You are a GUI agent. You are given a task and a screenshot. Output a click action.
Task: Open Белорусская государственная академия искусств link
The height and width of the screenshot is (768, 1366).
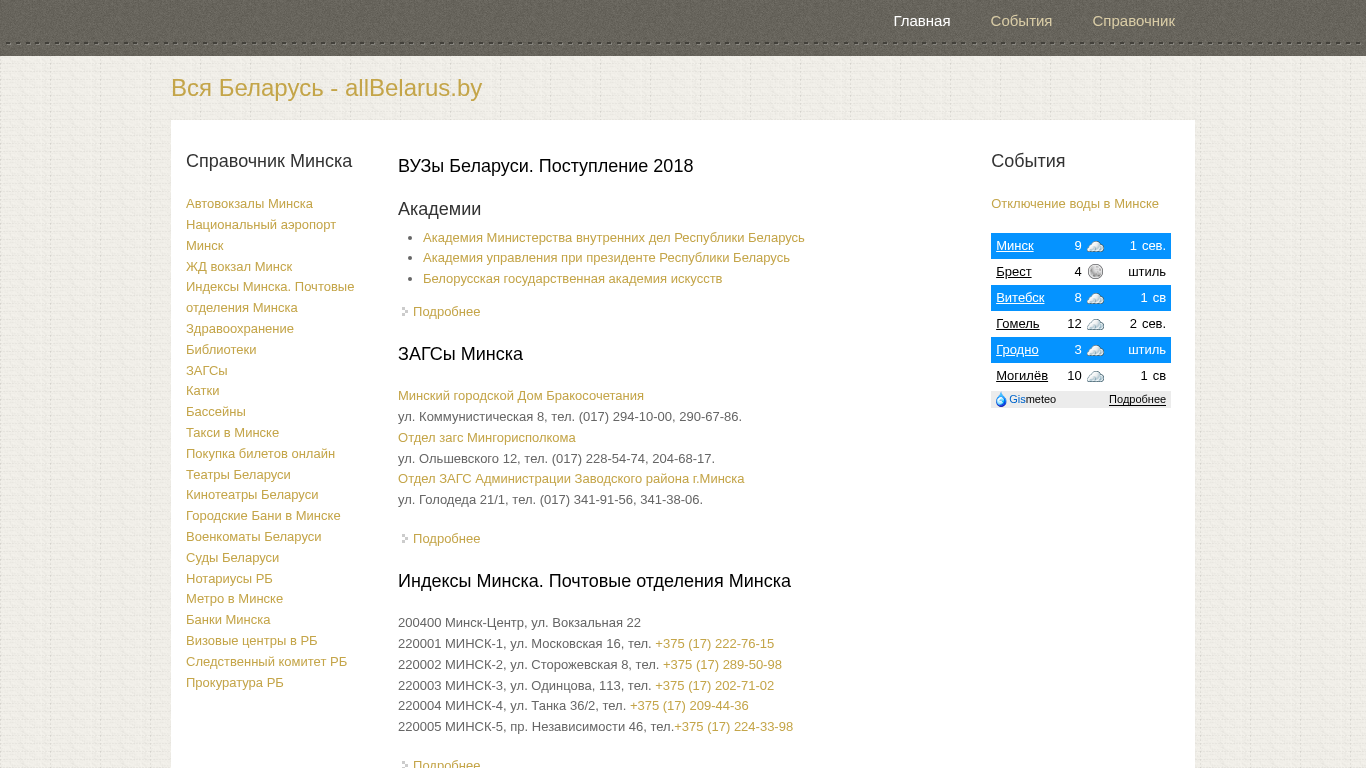(x=572, y=279)
